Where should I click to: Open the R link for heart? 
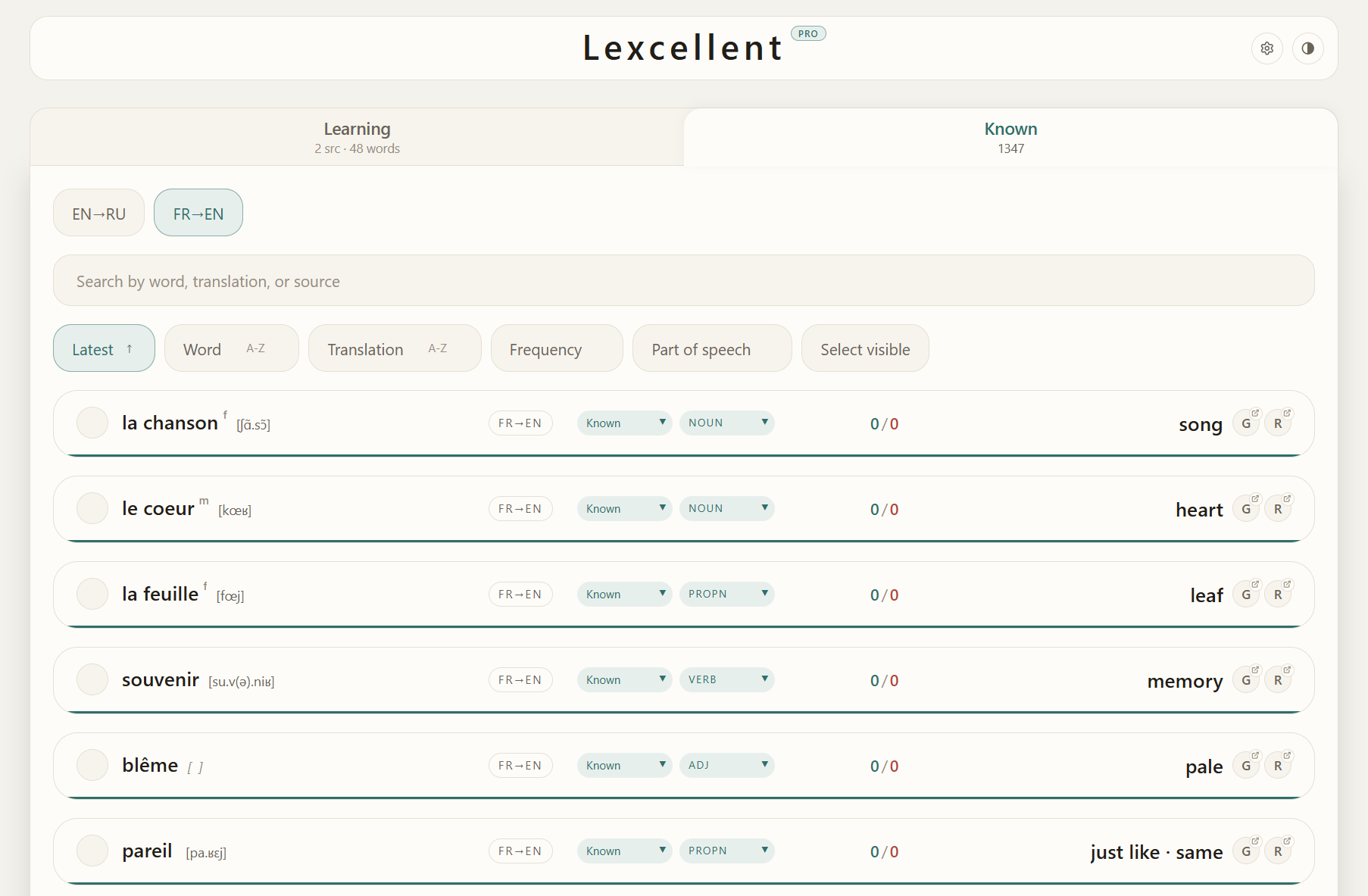point(1278,509)
